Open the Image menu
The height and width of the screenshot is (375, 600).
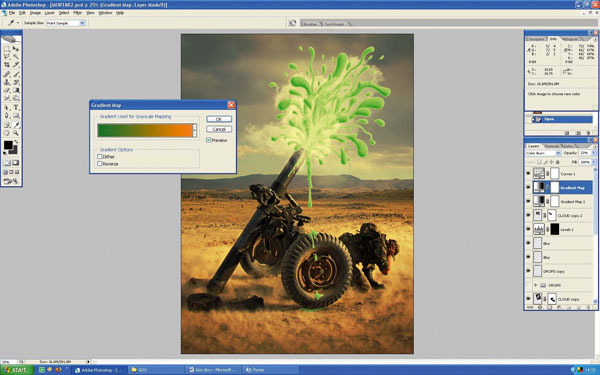tap(35, 13)
